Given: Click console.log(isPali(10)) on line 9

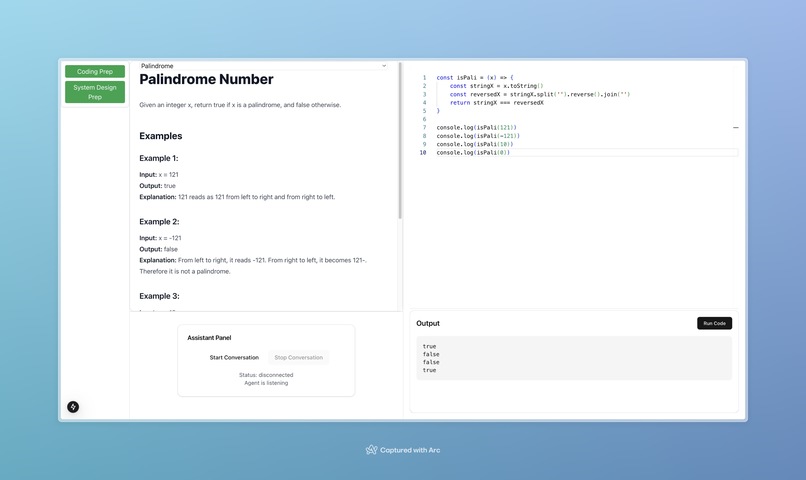Looking at the screenshot, I should (475, 144).
